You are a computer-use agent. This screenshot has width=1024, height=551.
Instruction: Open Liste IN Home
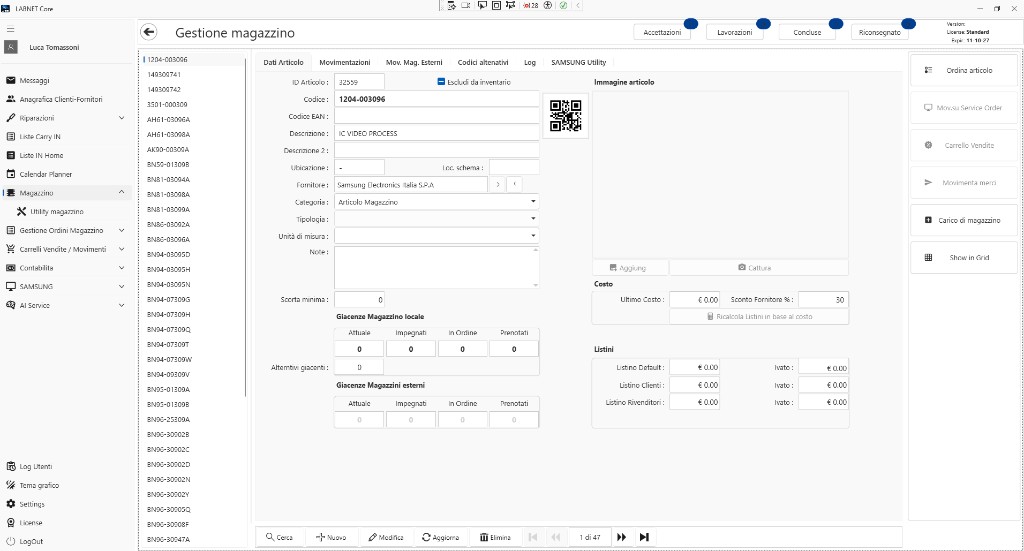pyautogui.click(x=41, y=155)
